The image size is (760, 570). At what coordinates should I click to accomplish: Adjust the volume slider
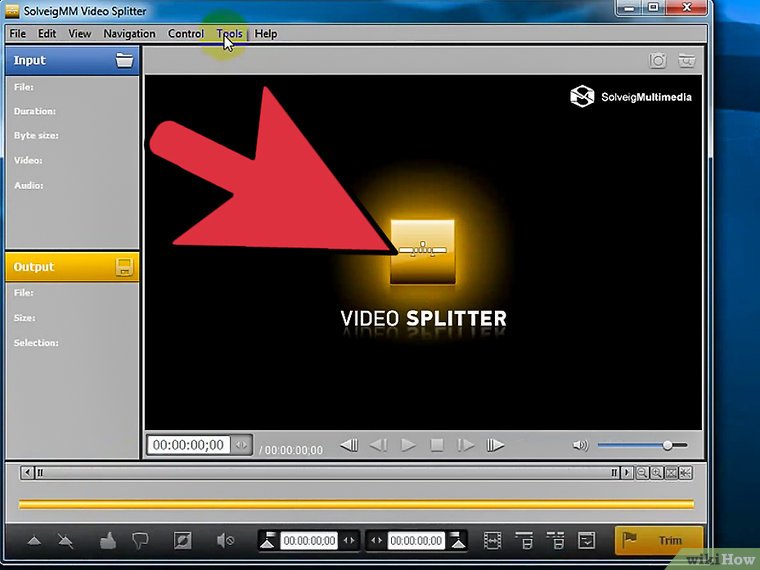(667, 445)
